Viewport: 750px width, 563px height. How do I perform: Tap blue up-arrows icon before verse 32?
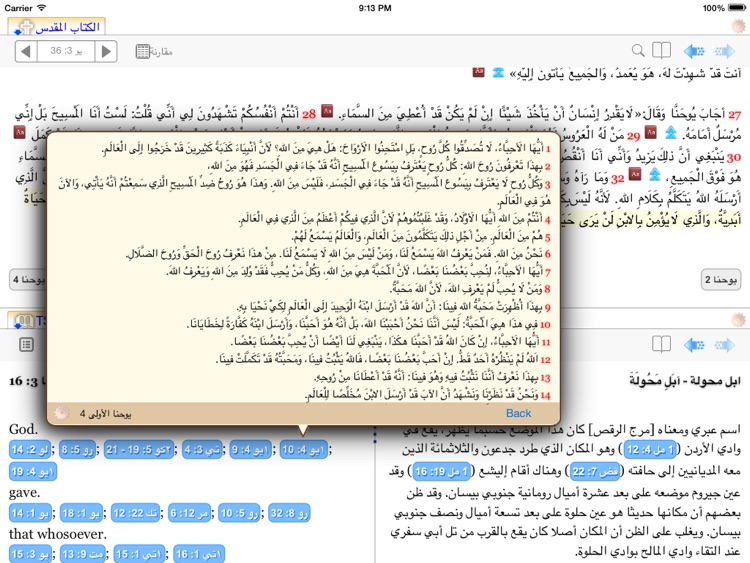655,175
